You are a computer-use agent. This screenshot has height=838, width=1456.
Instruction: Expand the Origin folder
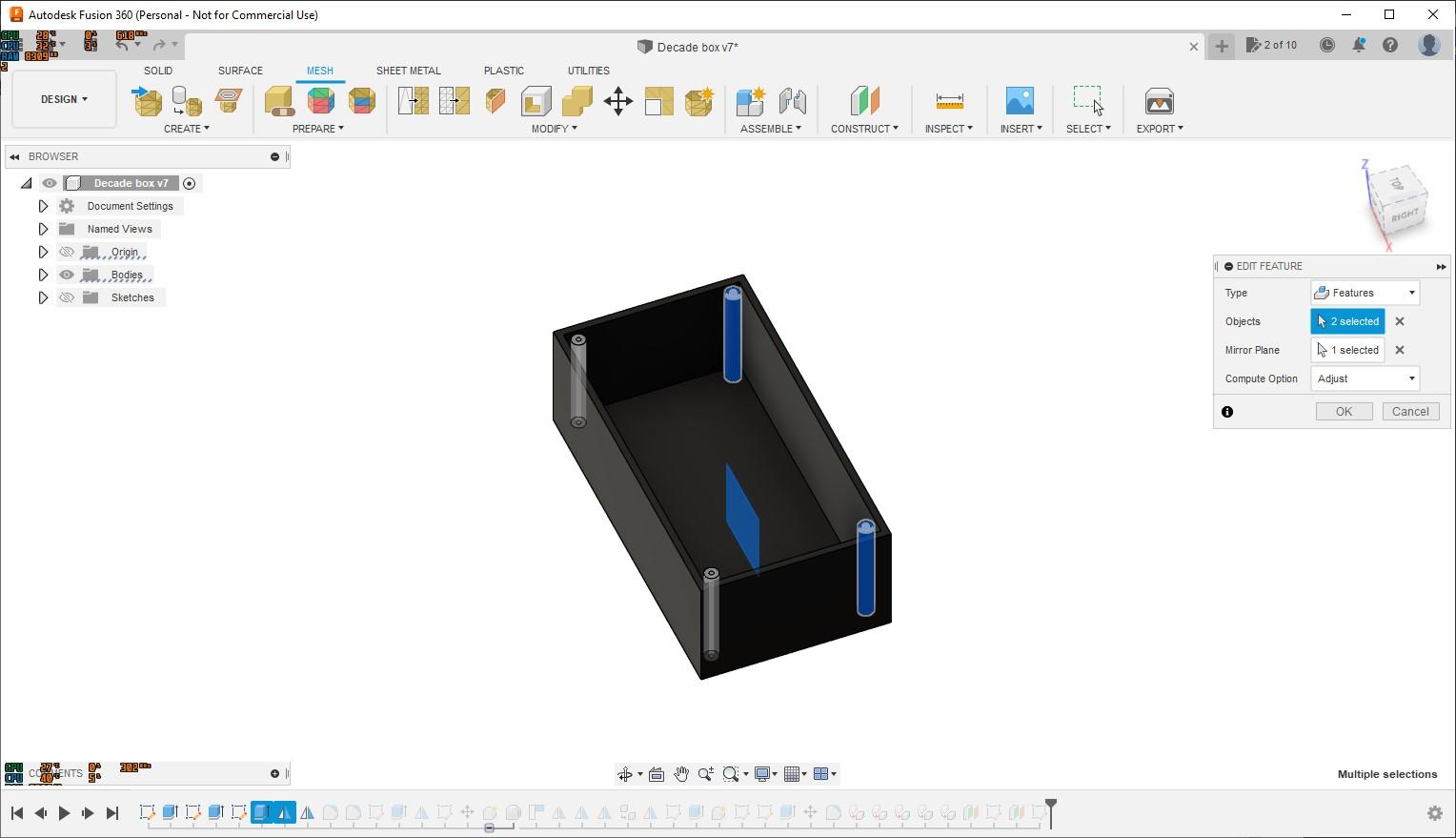pyautogui.click(x=43, y=252)
